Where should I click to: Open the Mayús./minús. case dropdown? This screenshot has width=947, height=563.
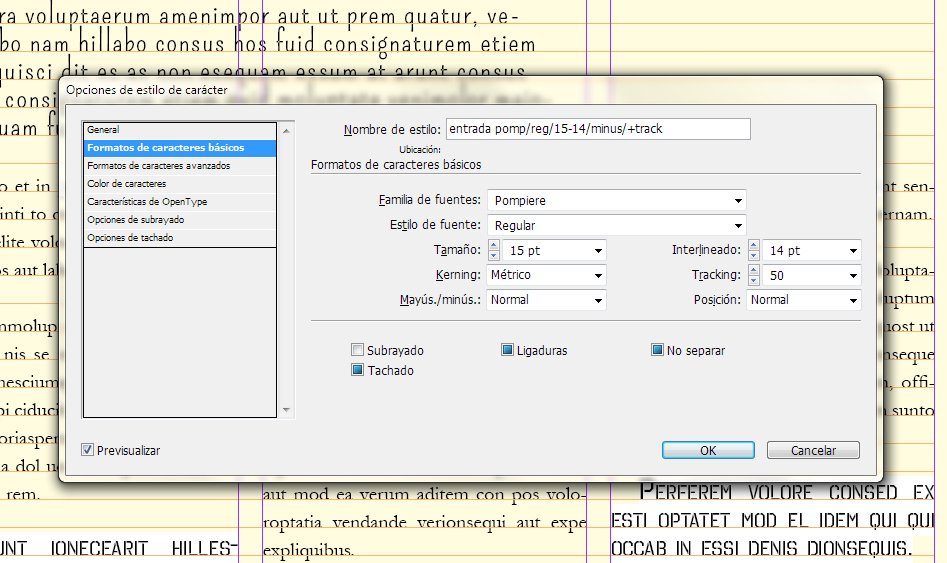(x=598, y=300)
